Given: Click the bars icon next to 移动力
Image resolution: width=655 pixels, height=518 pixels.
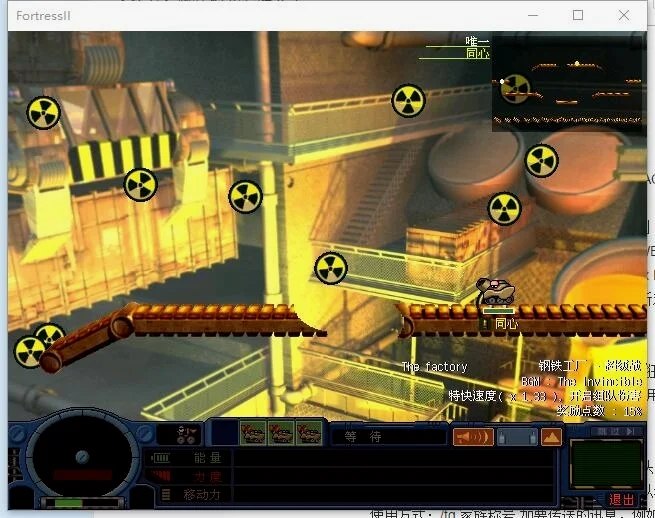Looking at the screenshot, I should point(166,495).
